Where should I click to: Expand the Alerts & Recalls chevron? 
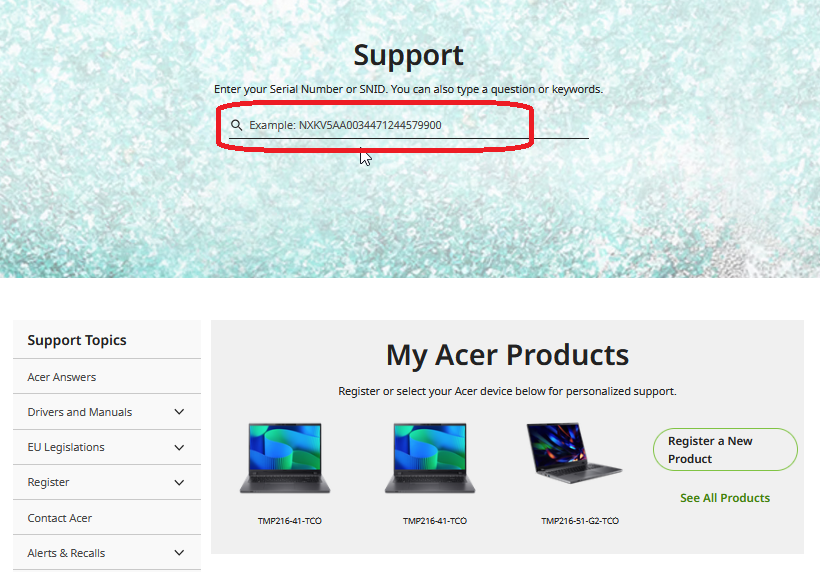pos(179,553)
